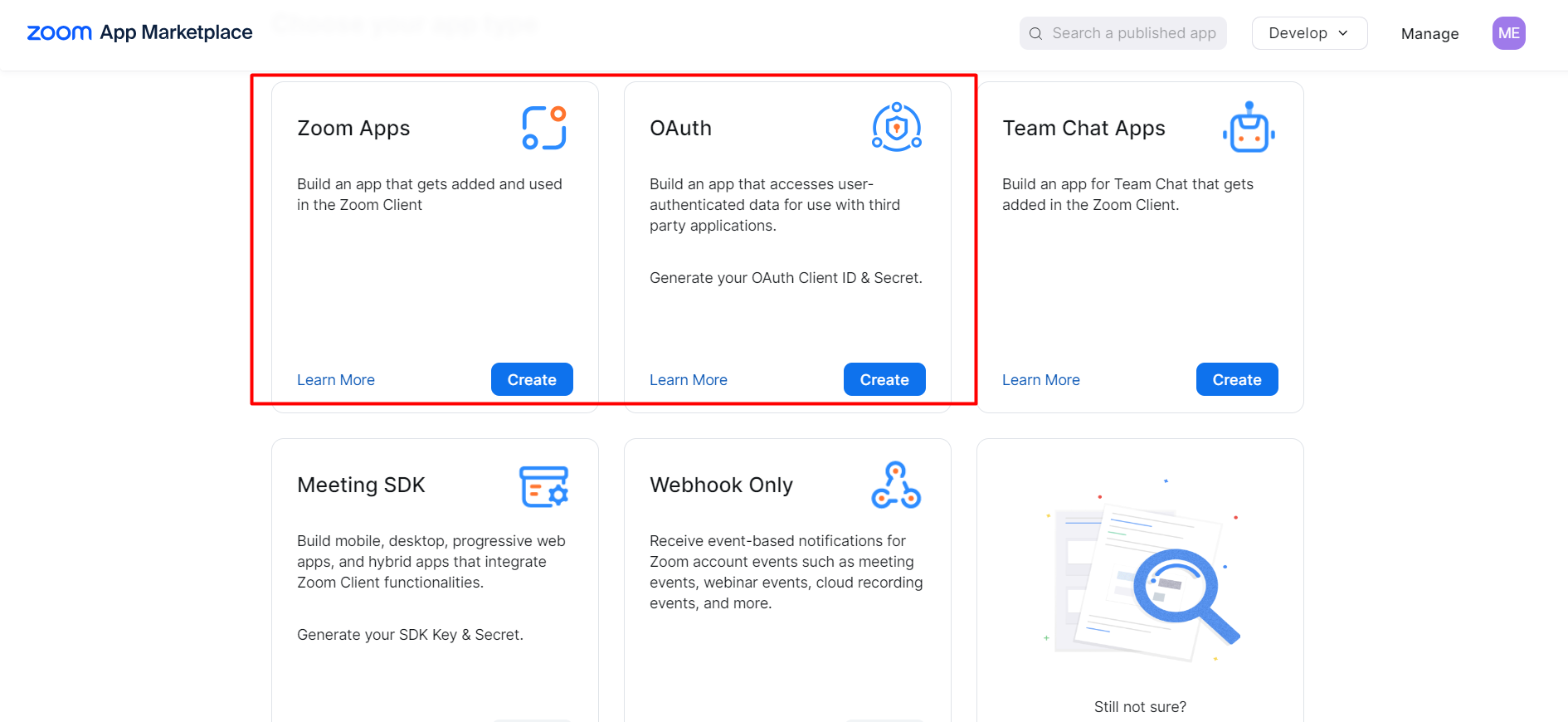Click the Zoom Apps card icon
This screenshot has height=722, width=1568.
pos(544,128)
